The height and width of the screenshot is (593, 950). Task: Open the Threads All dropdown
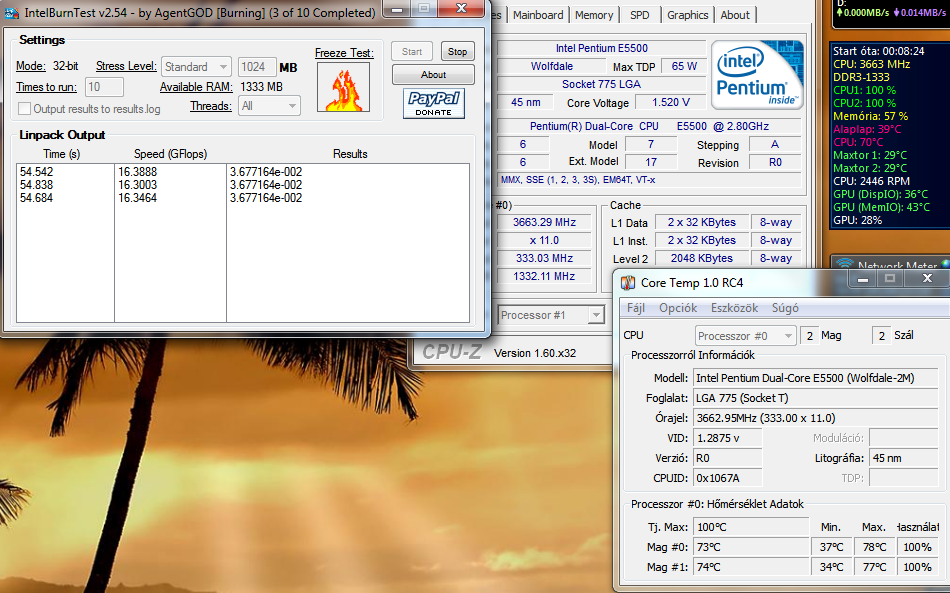[269, 106]
